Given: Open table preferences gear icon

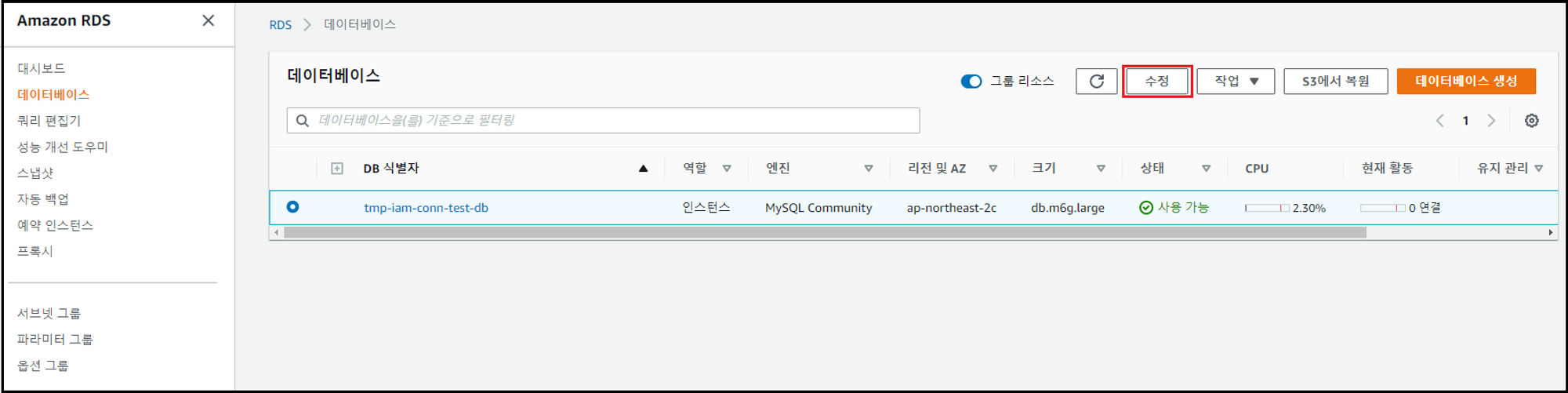Looking at the screenshot, I should click(x=1531, y=121).
